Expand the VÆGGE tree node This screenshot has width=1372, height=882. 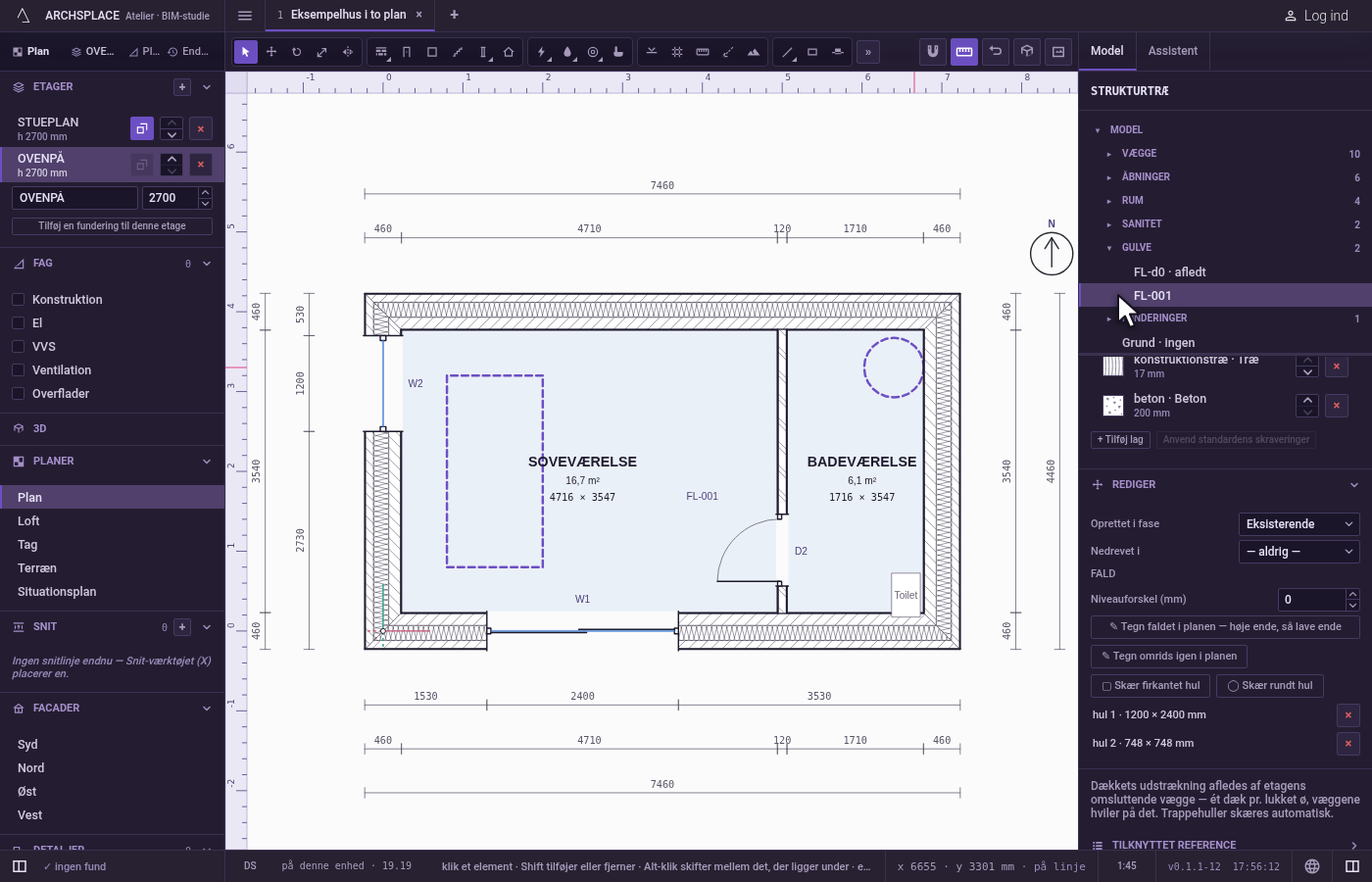[1109, 154]
